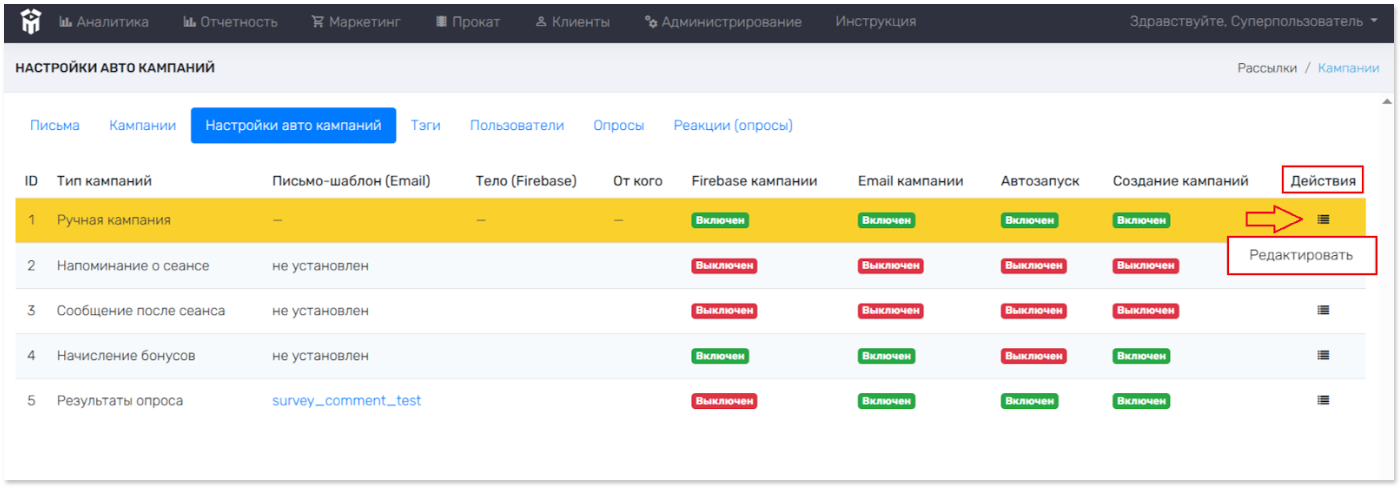Viewport: 1400px width, 488px height.
Task: Choose Редактировать from the actions popup
Action: point(1300,255)
